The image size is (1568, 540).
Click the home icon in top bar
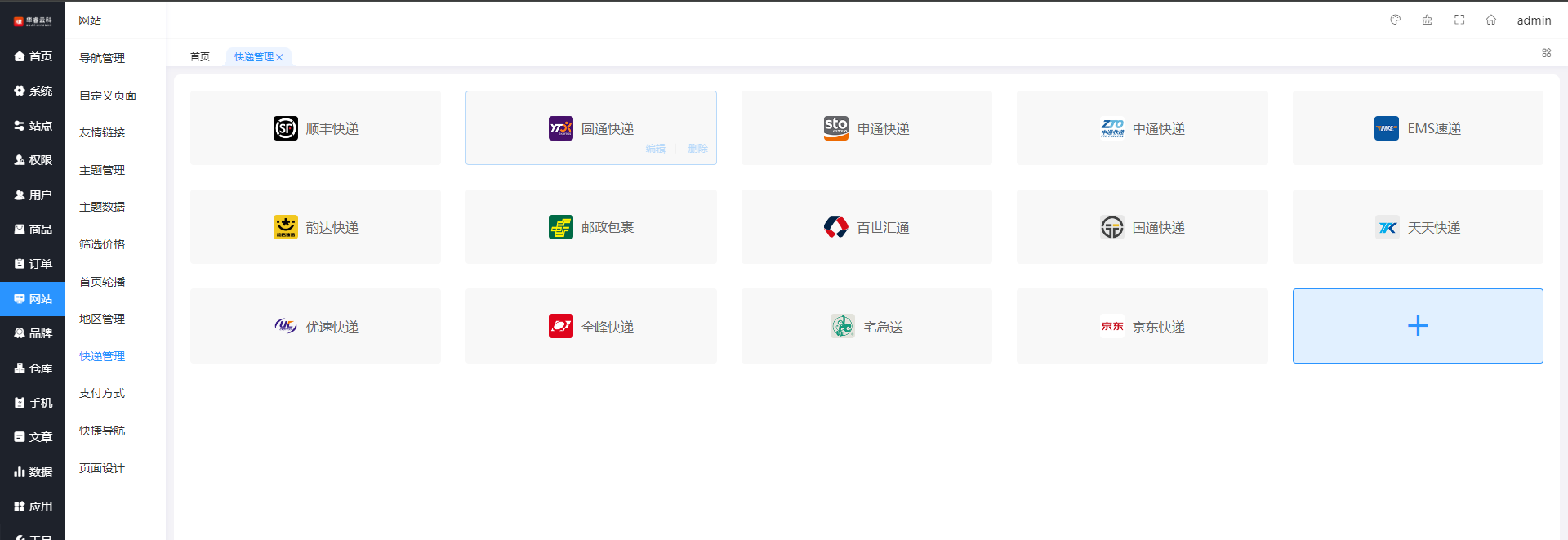(x=1491, y=20)
